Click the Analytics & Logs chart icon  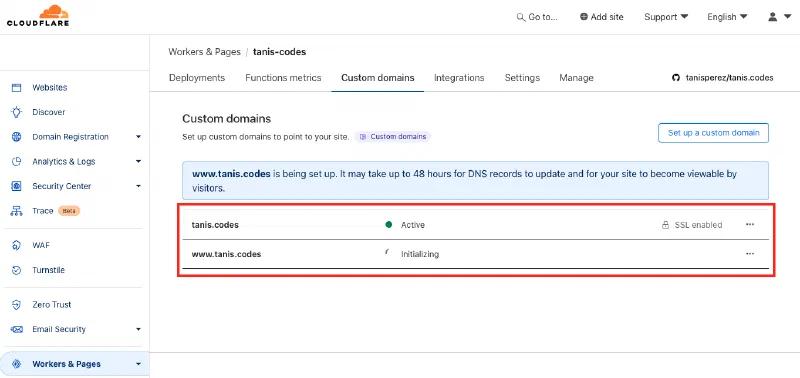pos(16,162)
